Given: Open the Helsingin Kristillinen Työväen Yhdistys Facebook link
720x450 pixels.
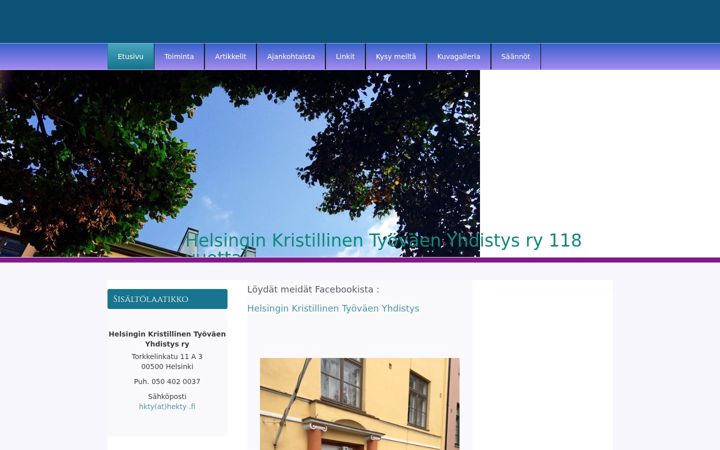Looking at the screenshot, I should (333, 309).
